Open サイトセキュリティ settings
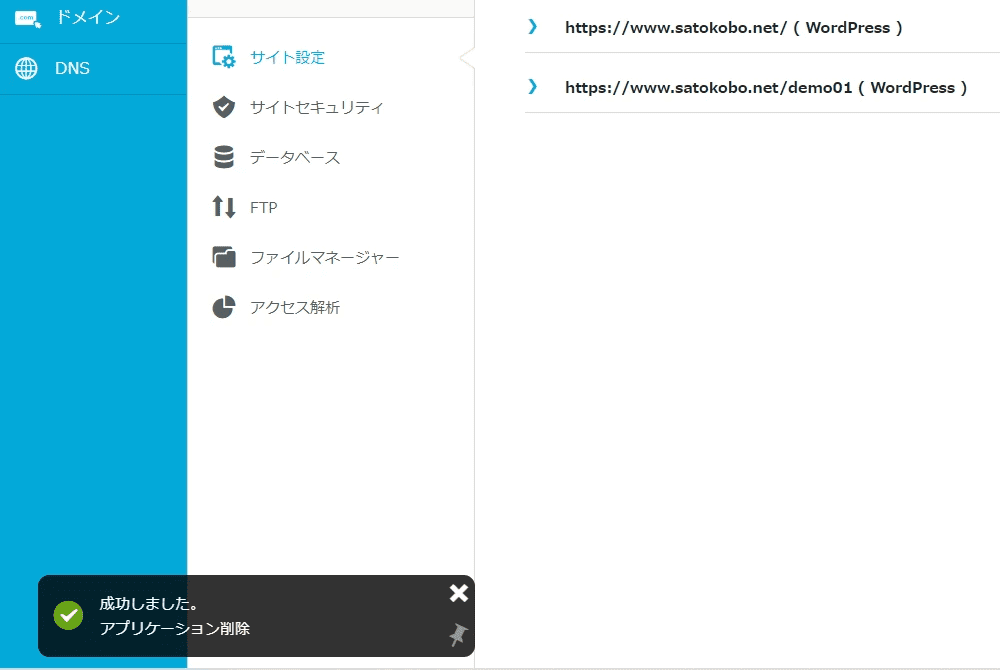This screenshot has width=1000, height=670. (x=316, y=107)
